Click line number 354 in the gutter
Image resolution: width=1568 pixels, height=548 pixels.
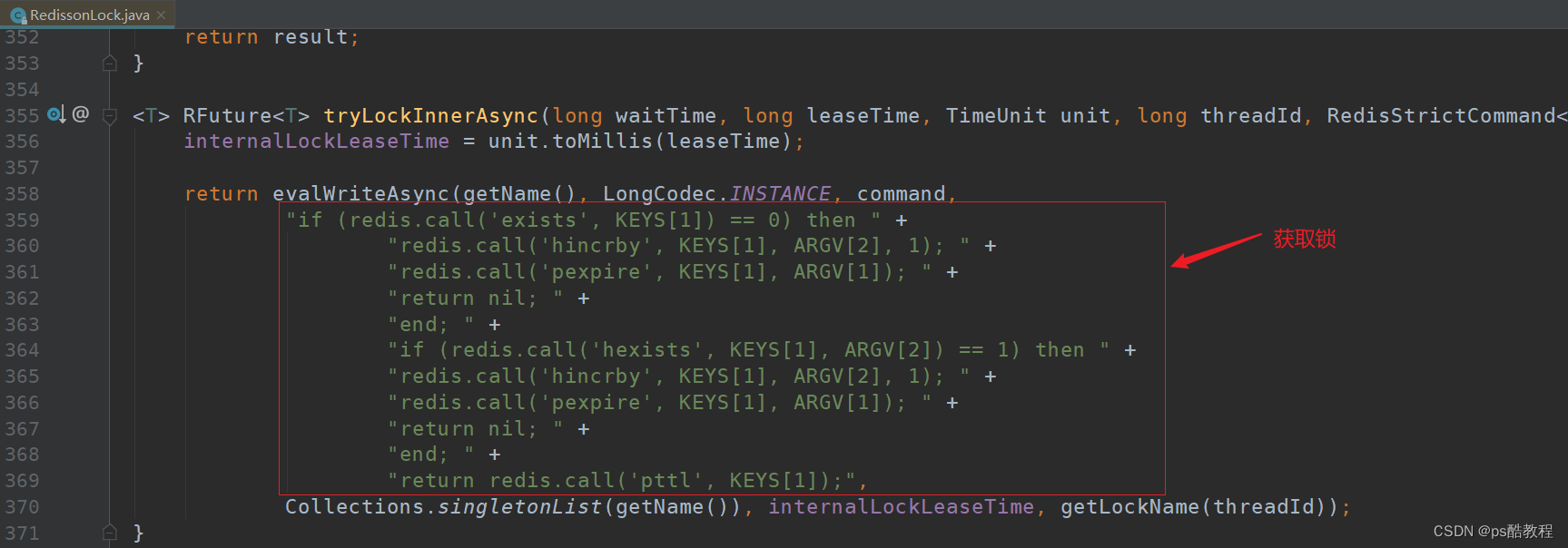22,90
